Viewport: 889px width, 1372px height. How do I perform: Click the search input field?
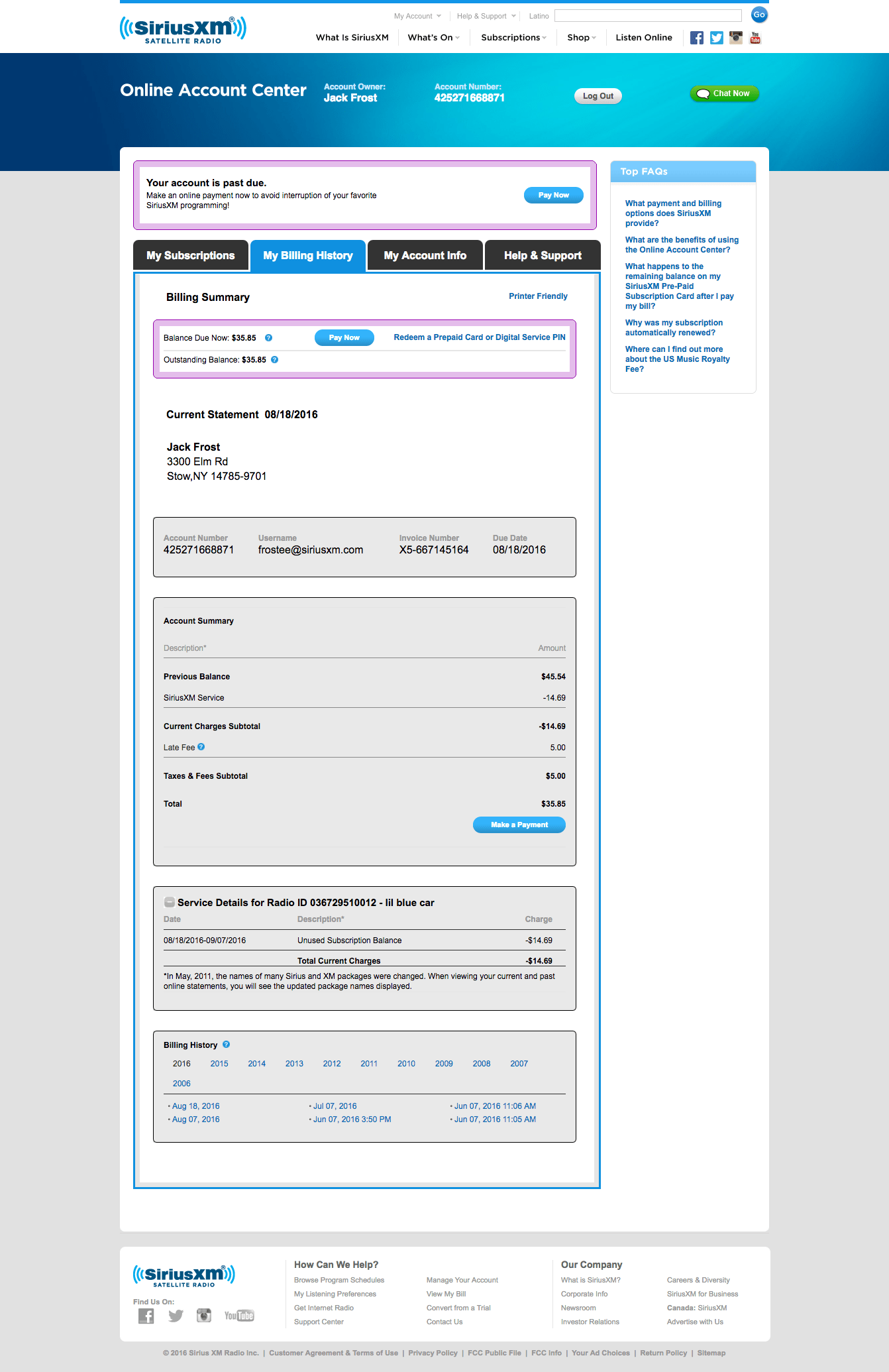pos(648,15)
